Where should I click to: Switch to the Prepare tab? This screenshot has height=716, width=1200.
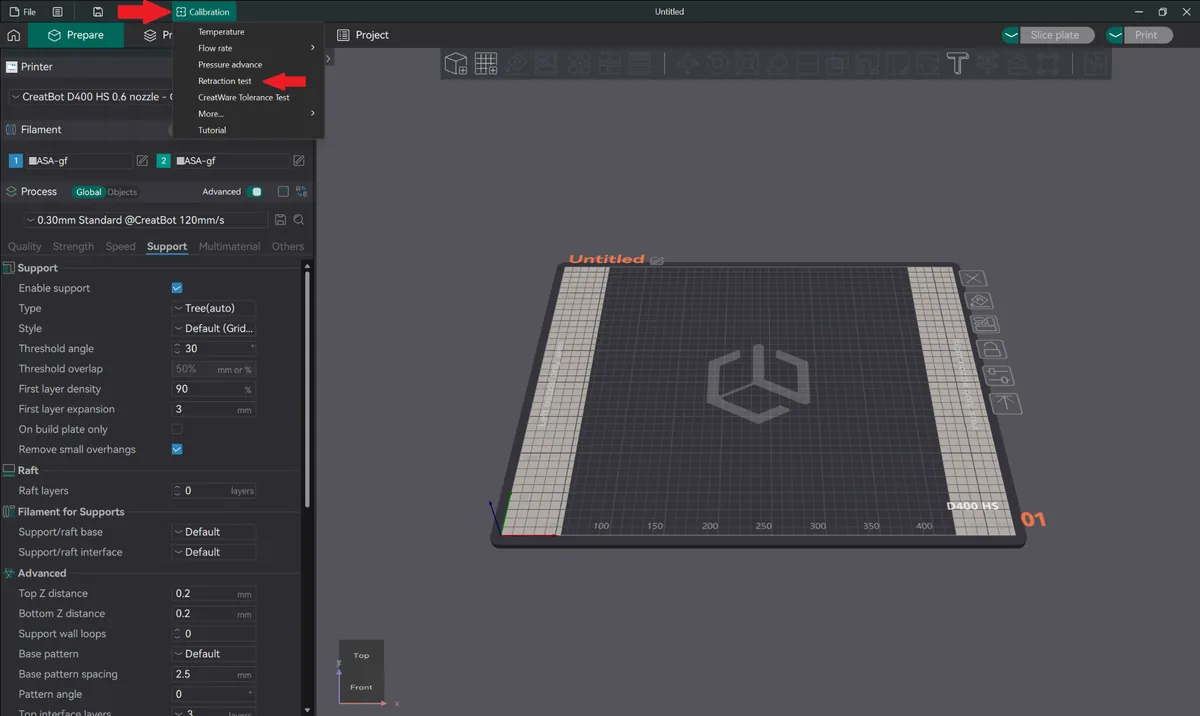point(76,35)
